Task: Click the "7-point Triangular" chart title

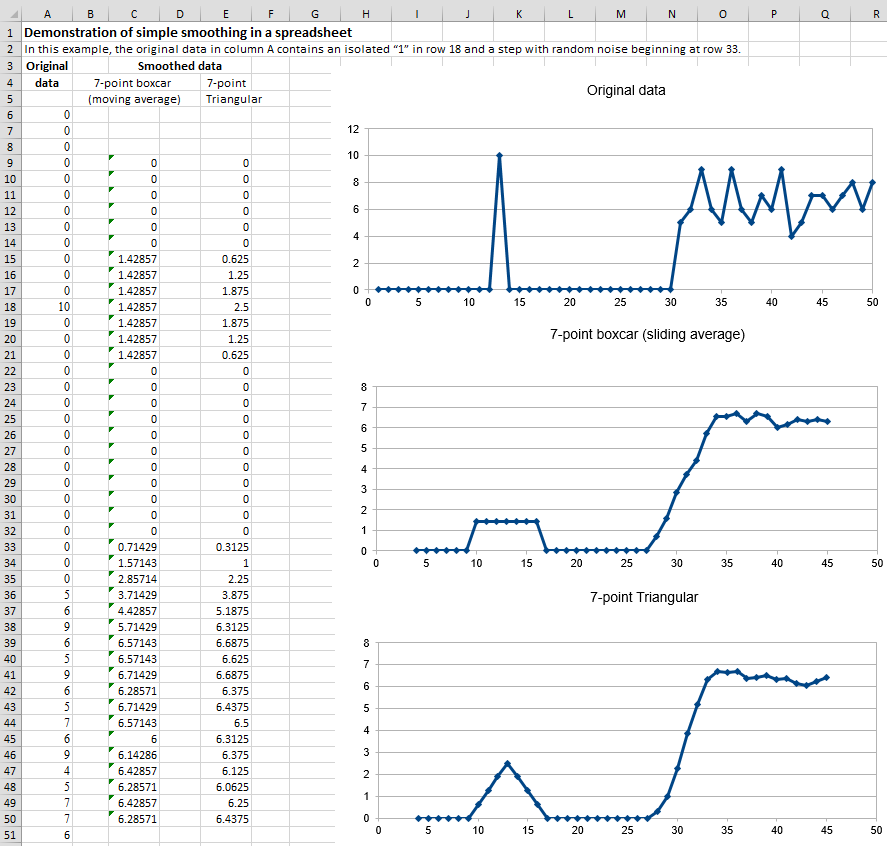Action: (645, 597)
